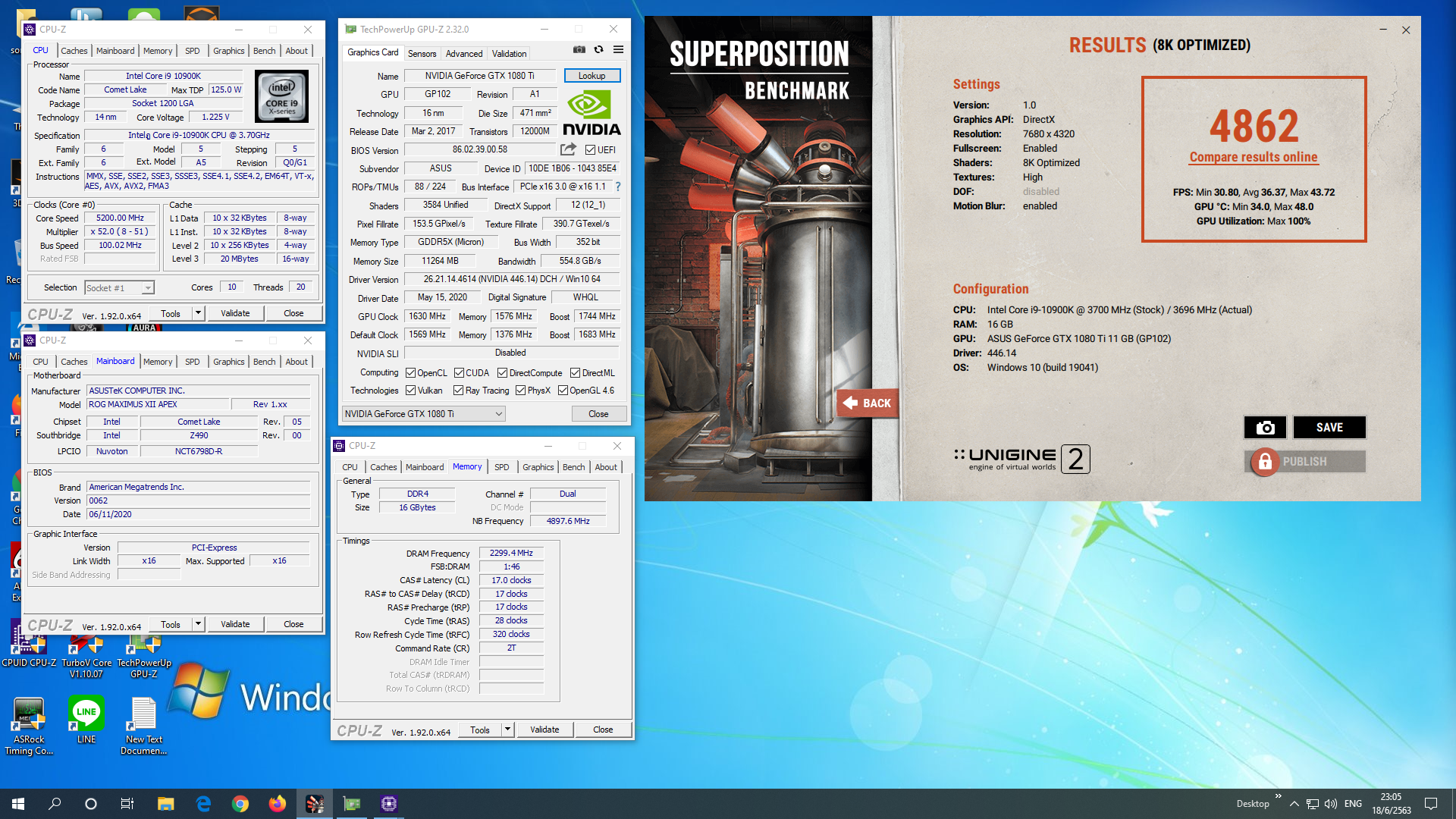Switch to Bench tab in Mainboard CPU-Z window
The height and width of the screenshot is (819, 1456).
pos(265,362)
